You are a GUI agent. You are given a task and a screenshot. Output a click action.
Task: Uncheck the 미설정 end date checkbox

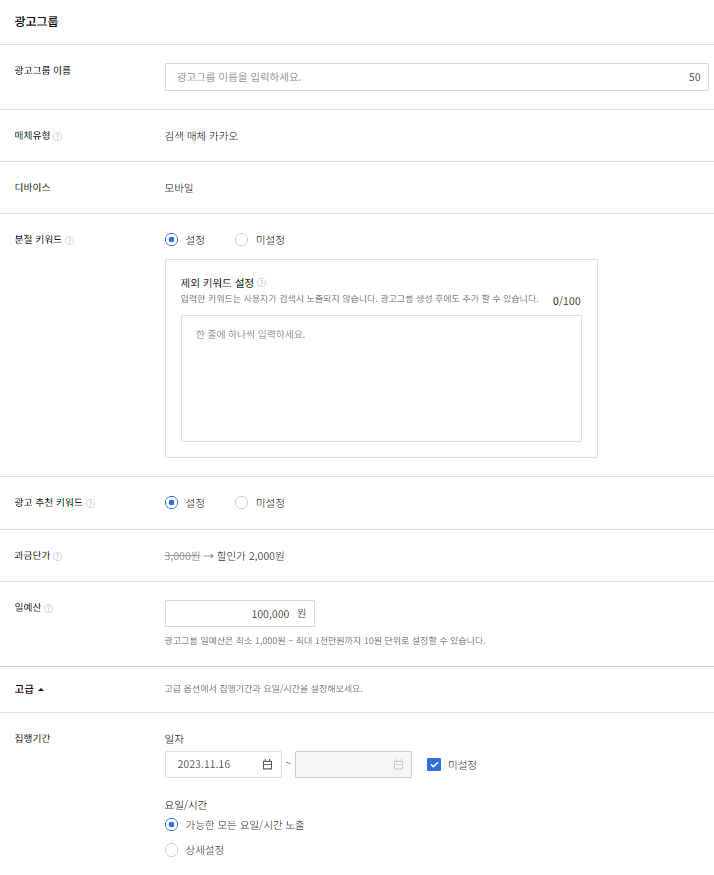(x=433, y=765)
